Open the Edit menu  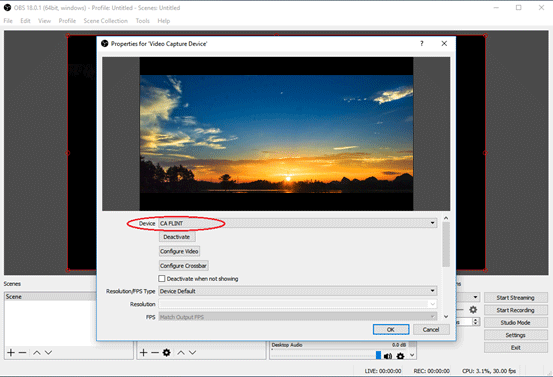tap(25, 21)
